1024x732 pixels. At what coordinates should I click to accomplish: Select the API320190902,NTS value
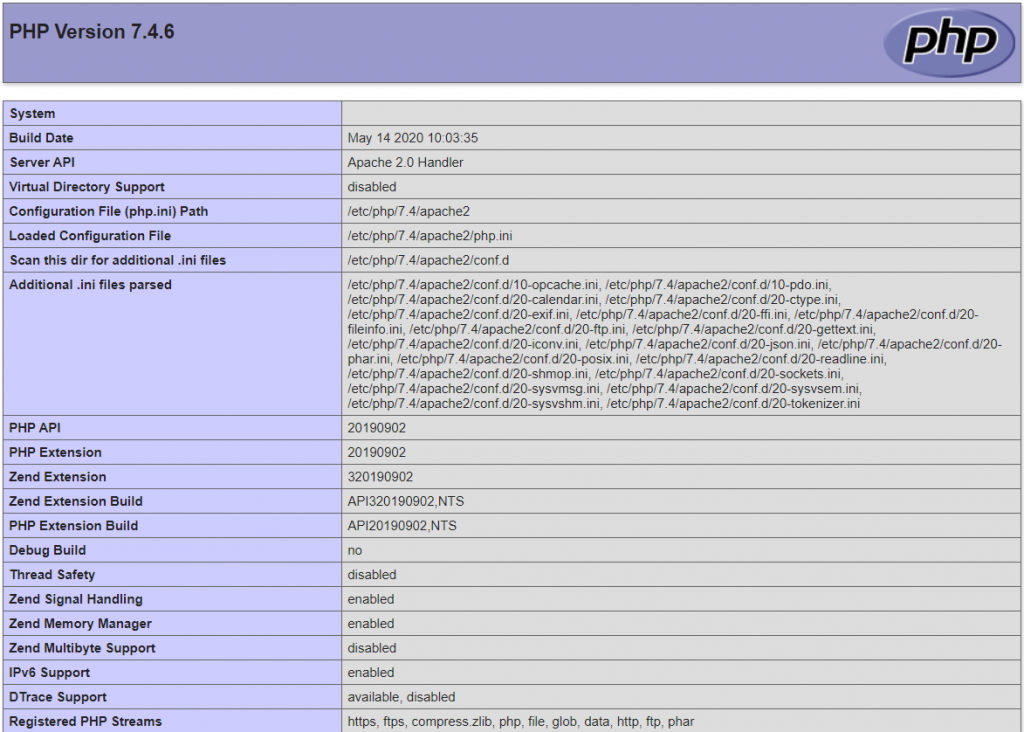tap(406, 501)
